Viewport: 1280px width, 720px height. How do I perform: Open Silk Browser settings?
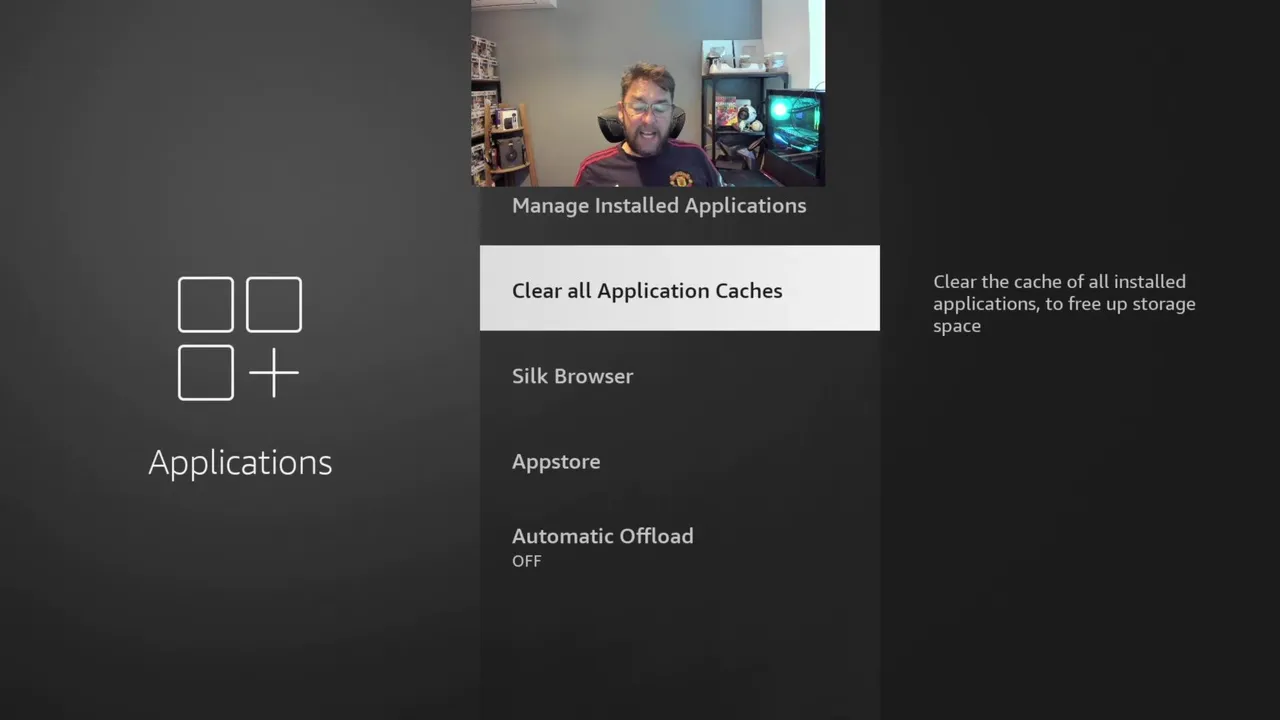(679, 376)
